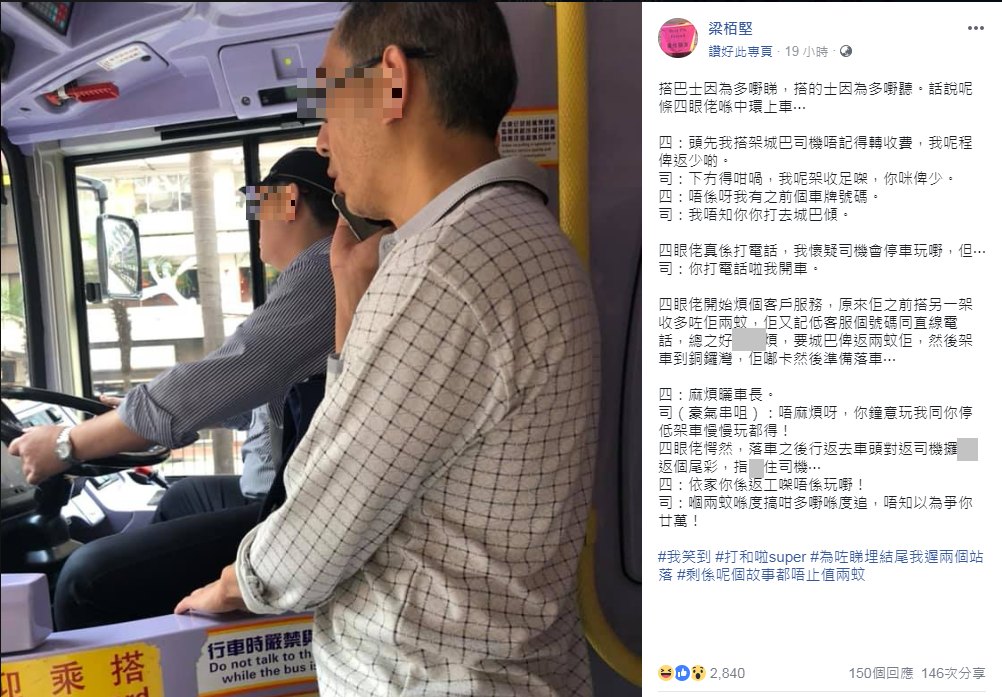Open the 146次分享 shares link
This screenshot has width=1002, height=697.
(x=953, y=673)
